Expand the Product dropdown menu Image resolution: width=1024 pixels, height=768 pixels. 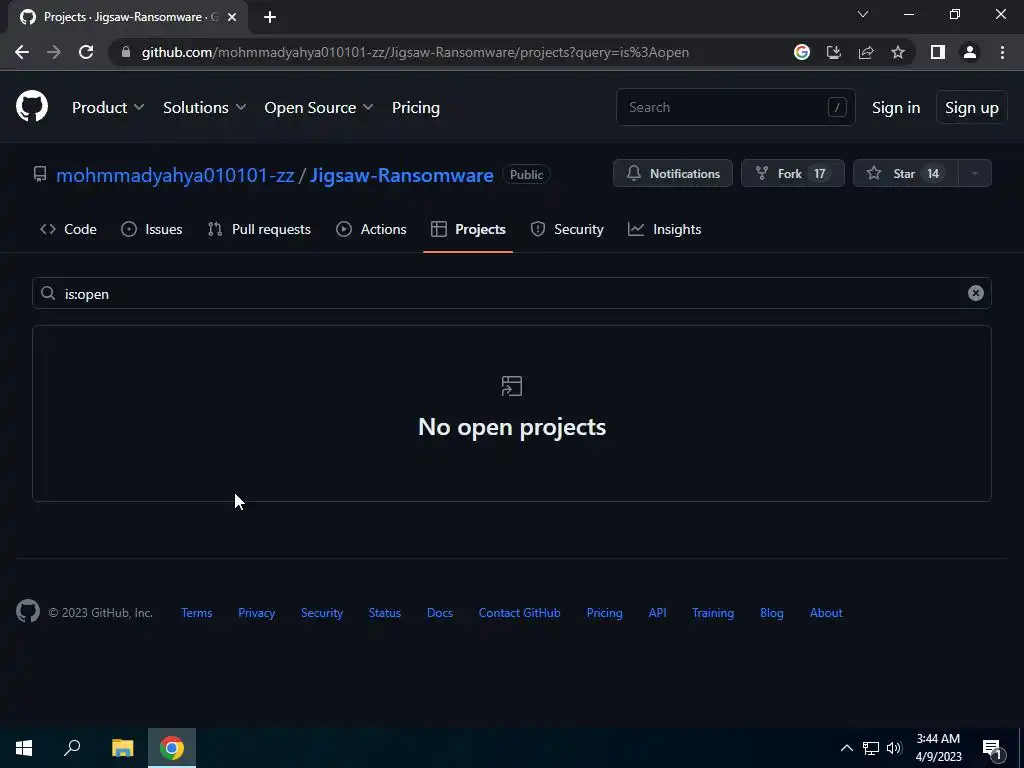(108, 107)
